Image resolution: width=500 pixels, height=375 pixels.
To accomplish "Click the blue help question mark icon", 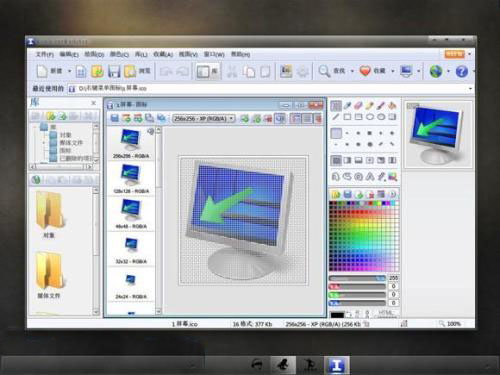I will tap(462, 71).
